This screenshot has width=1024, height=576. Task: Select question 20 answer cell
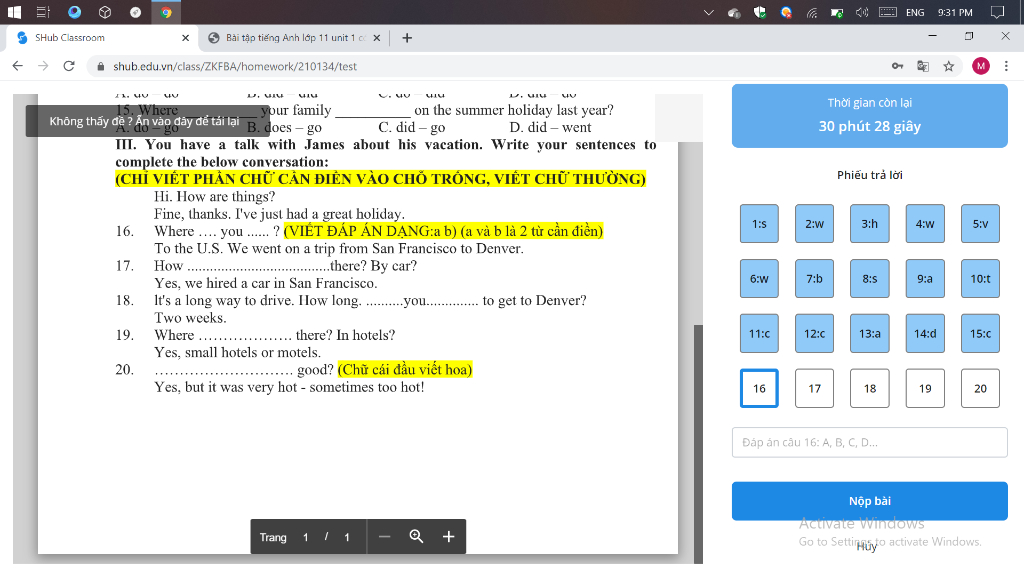(980, 389)
